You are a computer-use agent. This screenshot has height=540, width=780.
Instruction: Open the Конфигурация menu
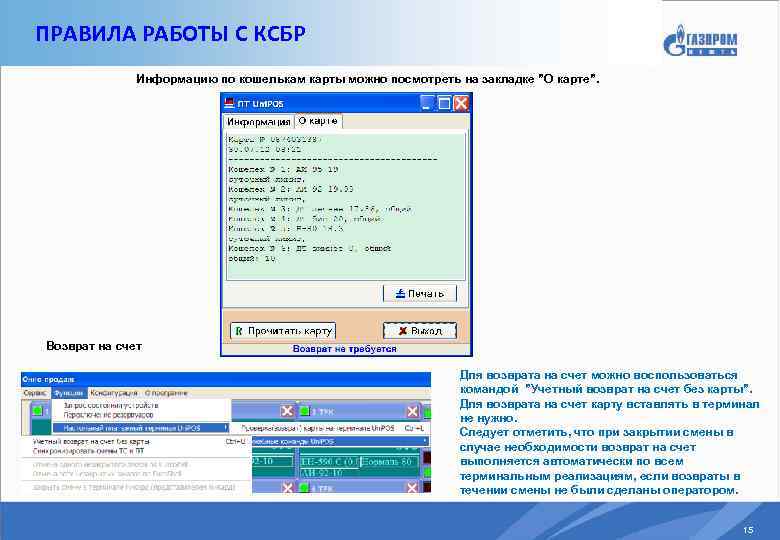coord(113,393)
